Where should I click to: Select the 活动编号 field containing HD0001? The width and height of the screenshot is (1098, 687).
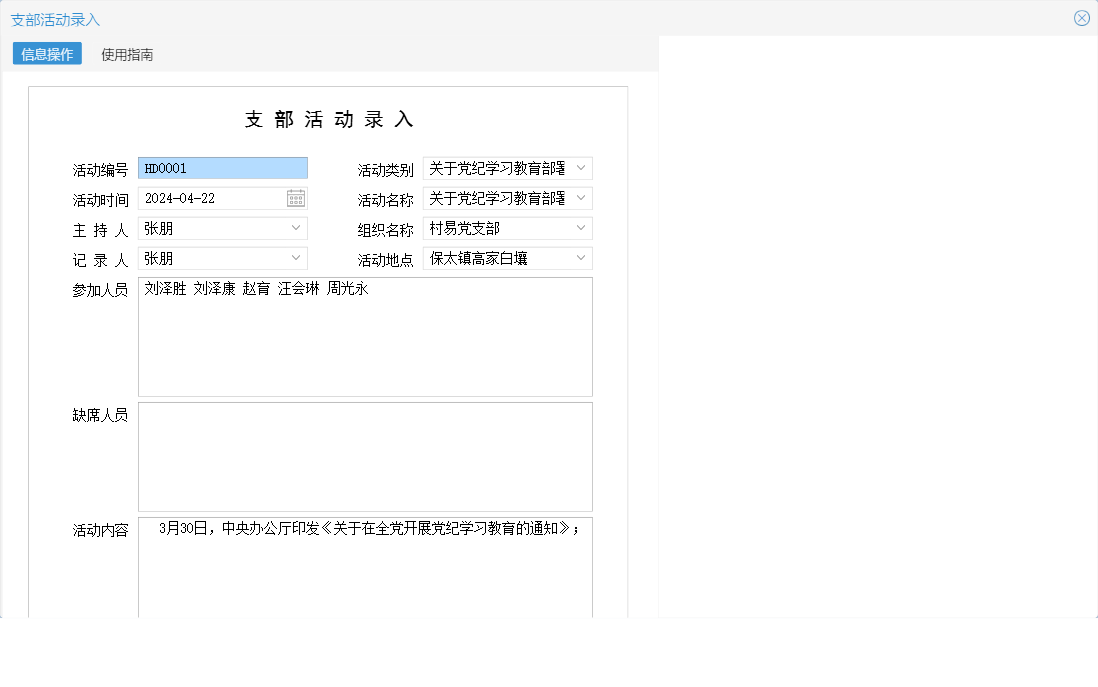point(222,167)
